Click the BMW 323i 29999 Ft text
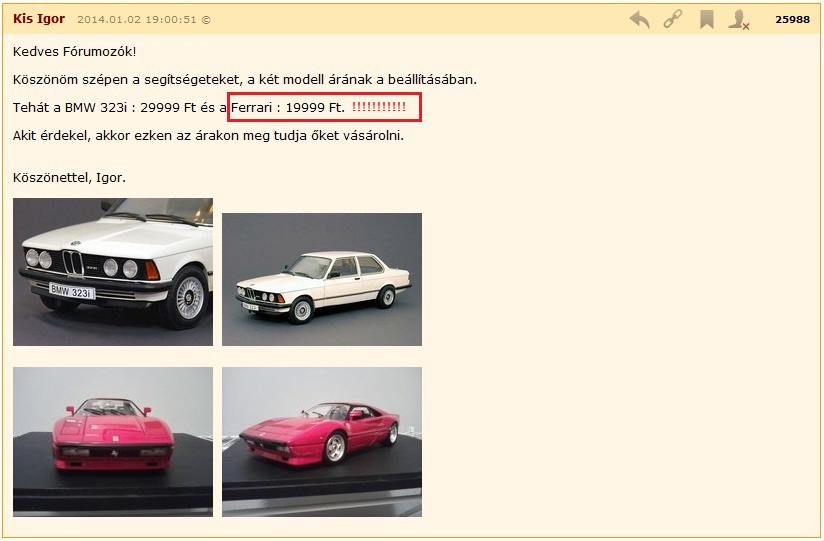Image resolution: width=824 pixels, height=541 pixels. [125, 107]
